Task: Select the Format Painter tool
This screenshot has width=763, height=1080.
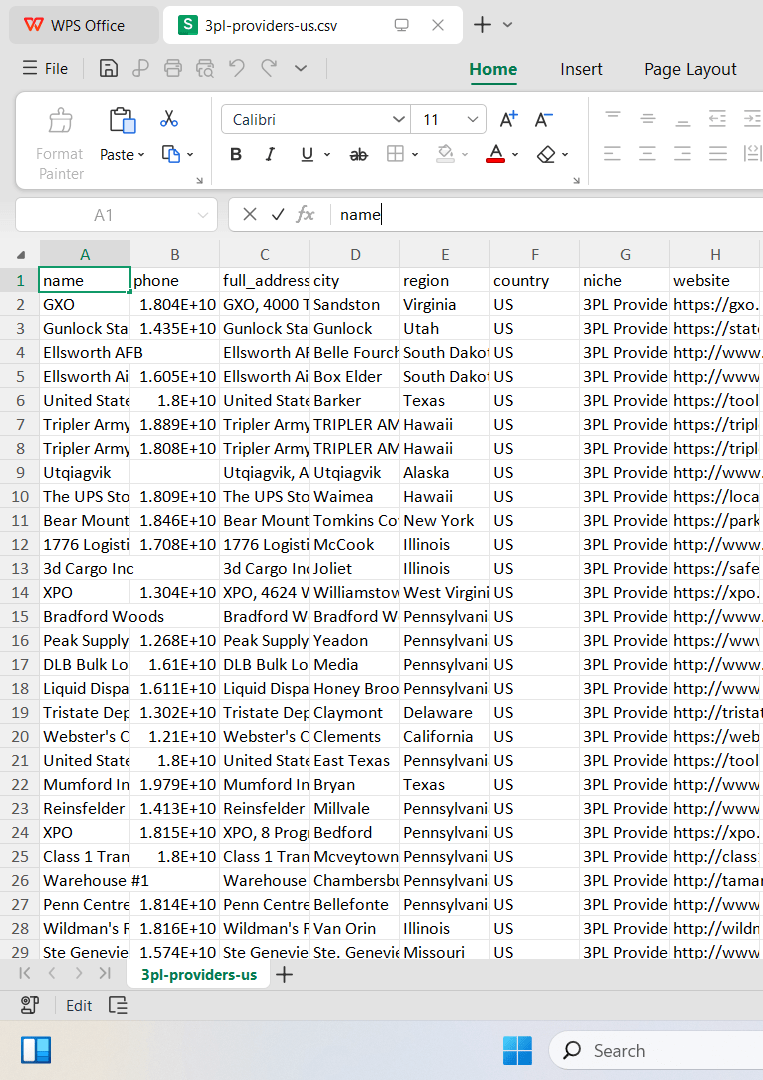Action: pos(61,144)
